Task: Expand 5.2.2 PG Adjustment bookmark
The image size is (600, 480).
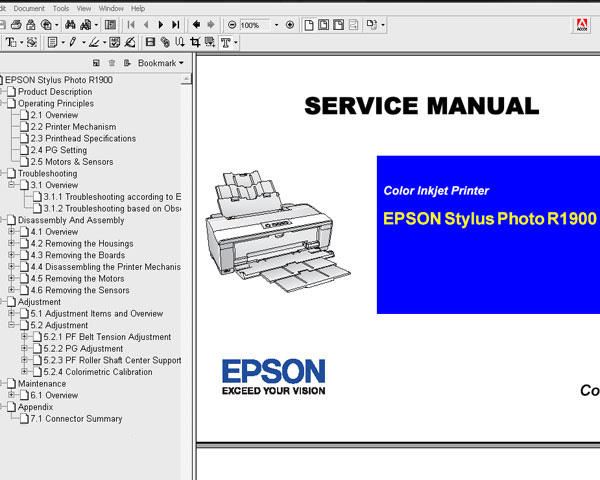Action: (24, 348)
